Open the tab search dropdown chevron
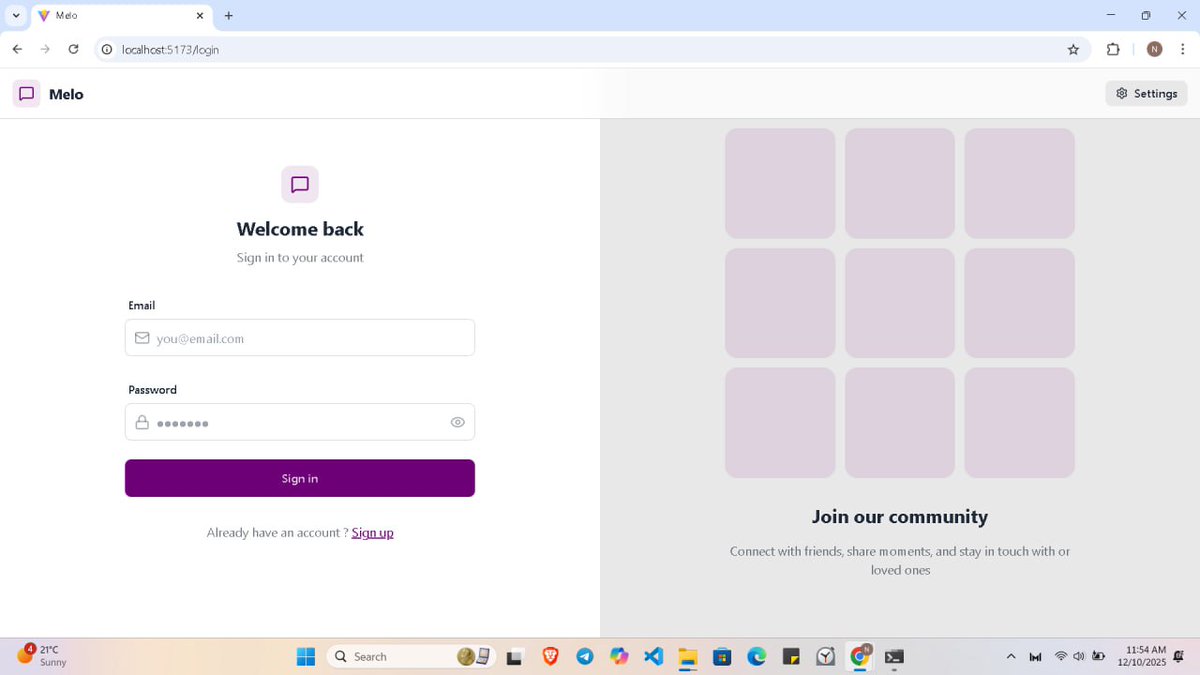1200x675 pixels. pos(16,15)
